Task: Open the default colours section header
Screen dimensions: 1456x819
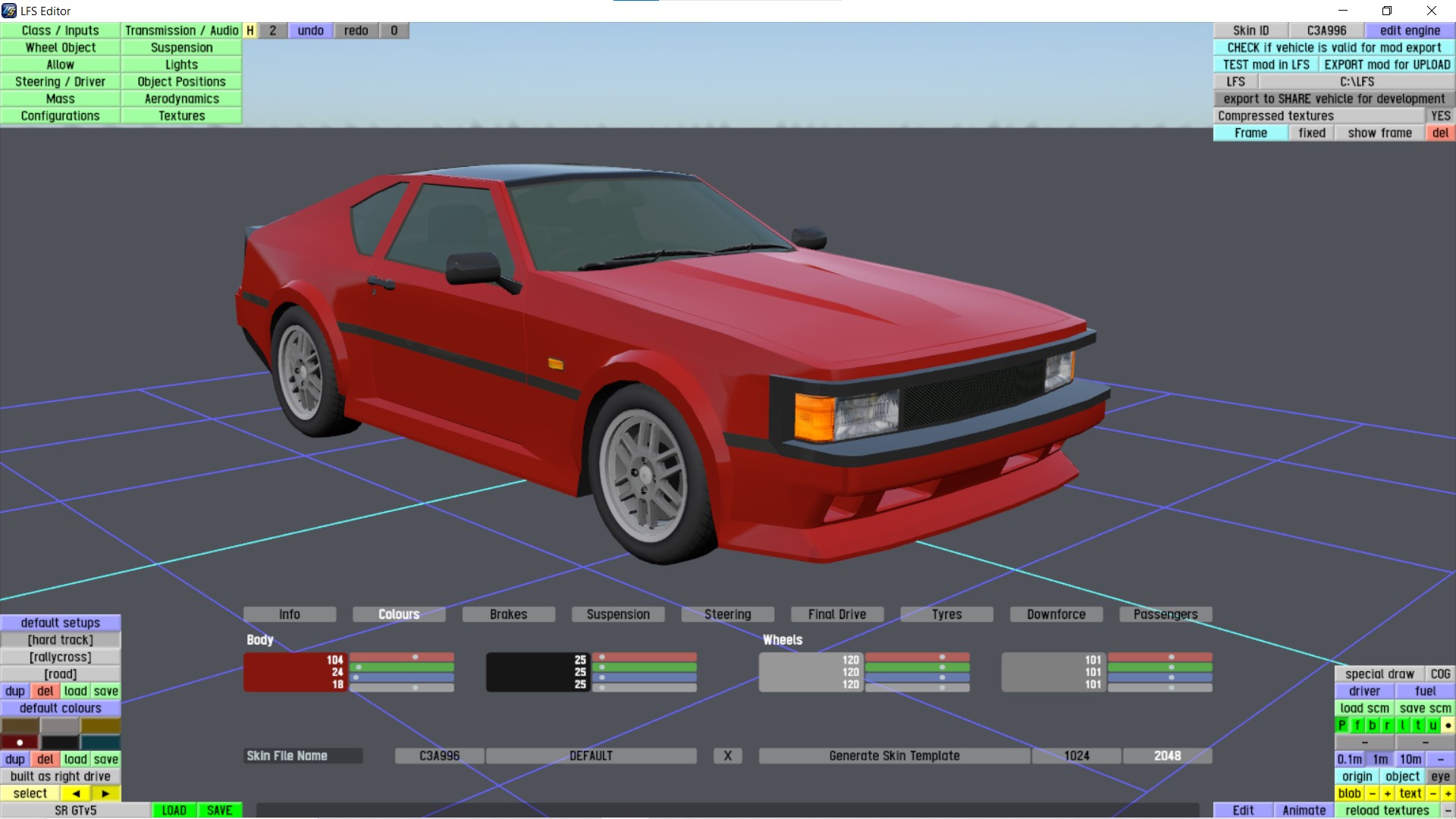Action: coord(61,708)
